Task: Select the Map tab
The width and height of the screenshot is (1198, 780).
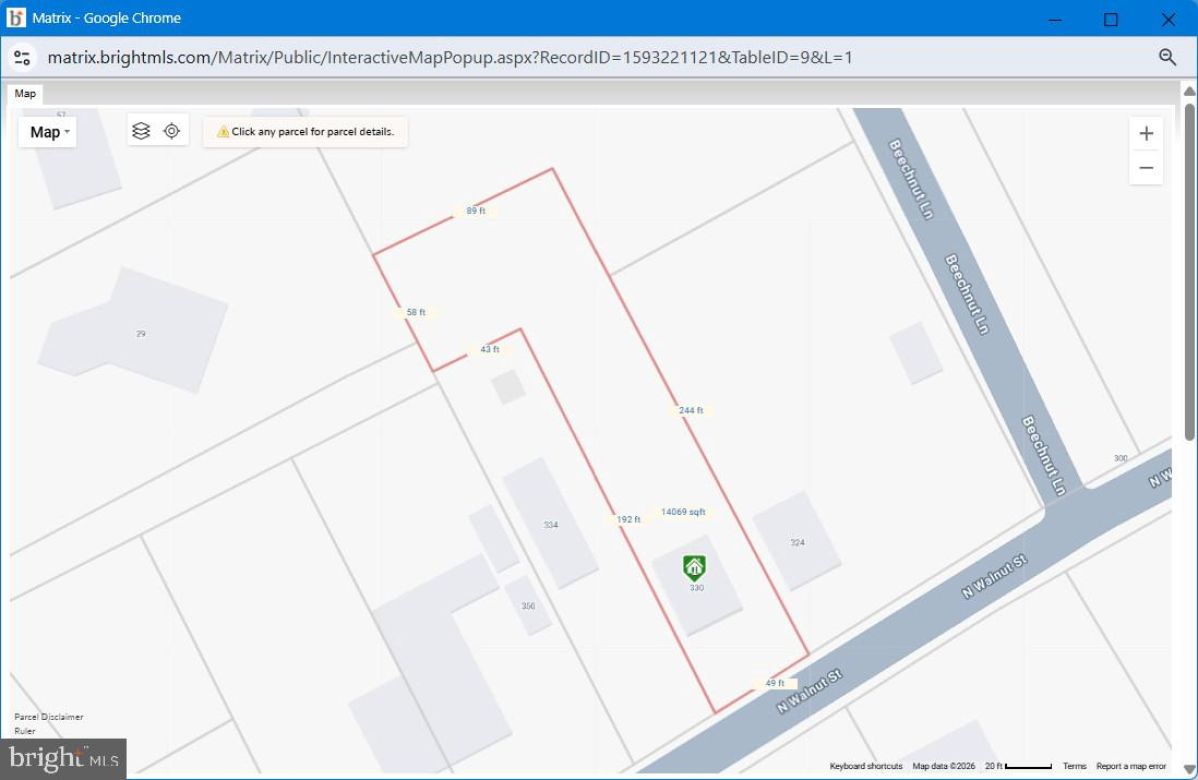Action: click(25, 93)
